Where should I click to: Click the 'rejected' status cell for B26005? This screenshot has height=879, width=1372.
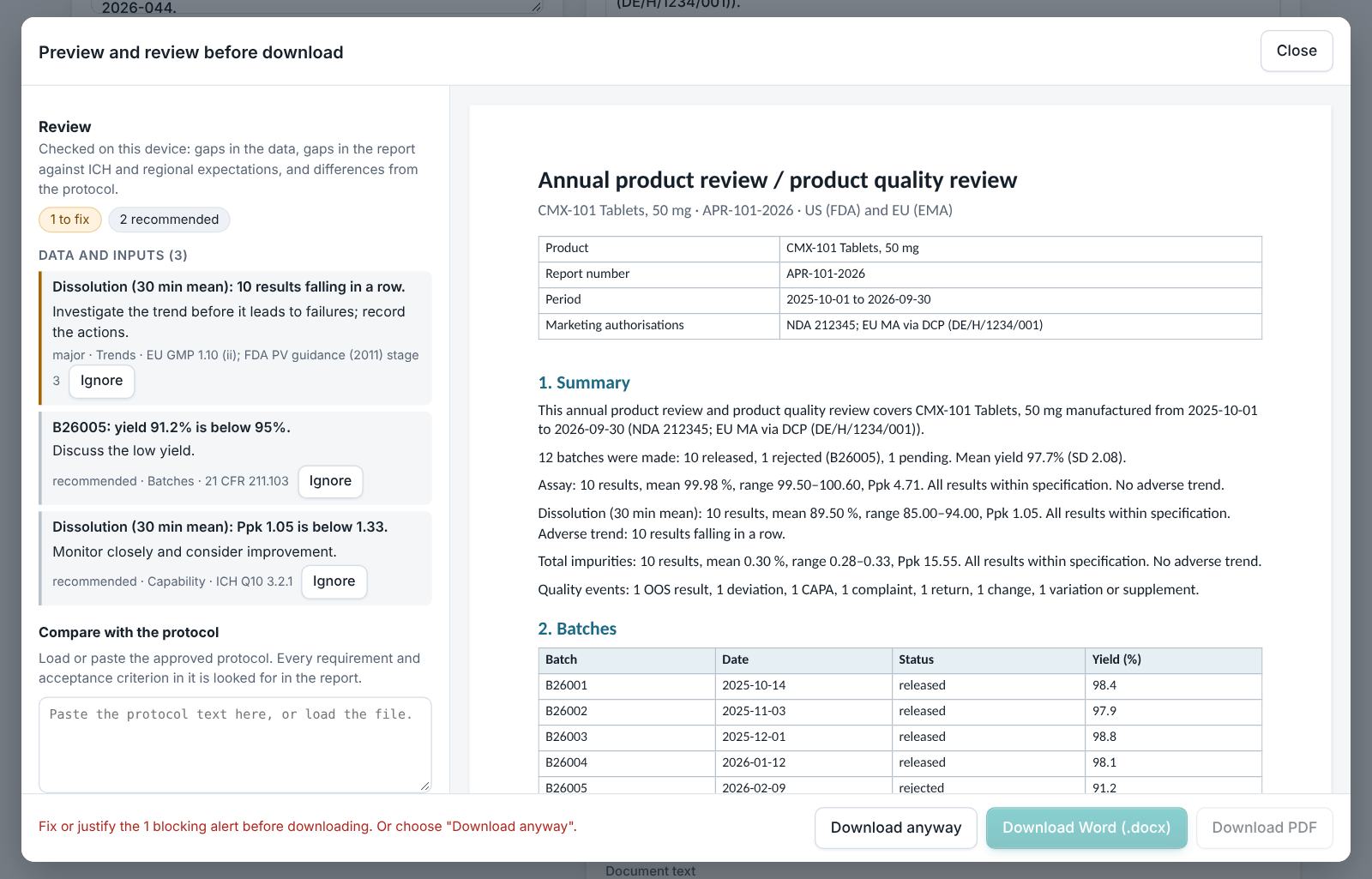pos(988,787)
